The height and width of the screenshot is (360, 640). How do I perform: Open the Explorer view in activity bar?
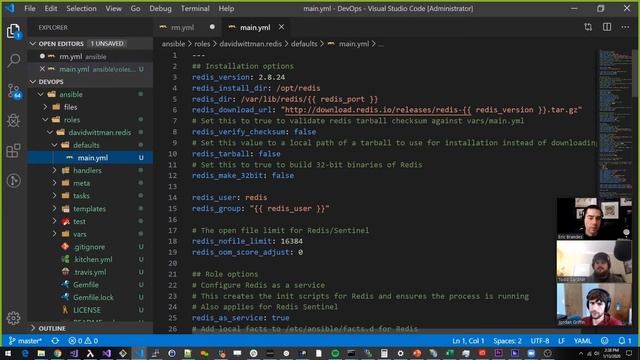click(x=13, y=31)
